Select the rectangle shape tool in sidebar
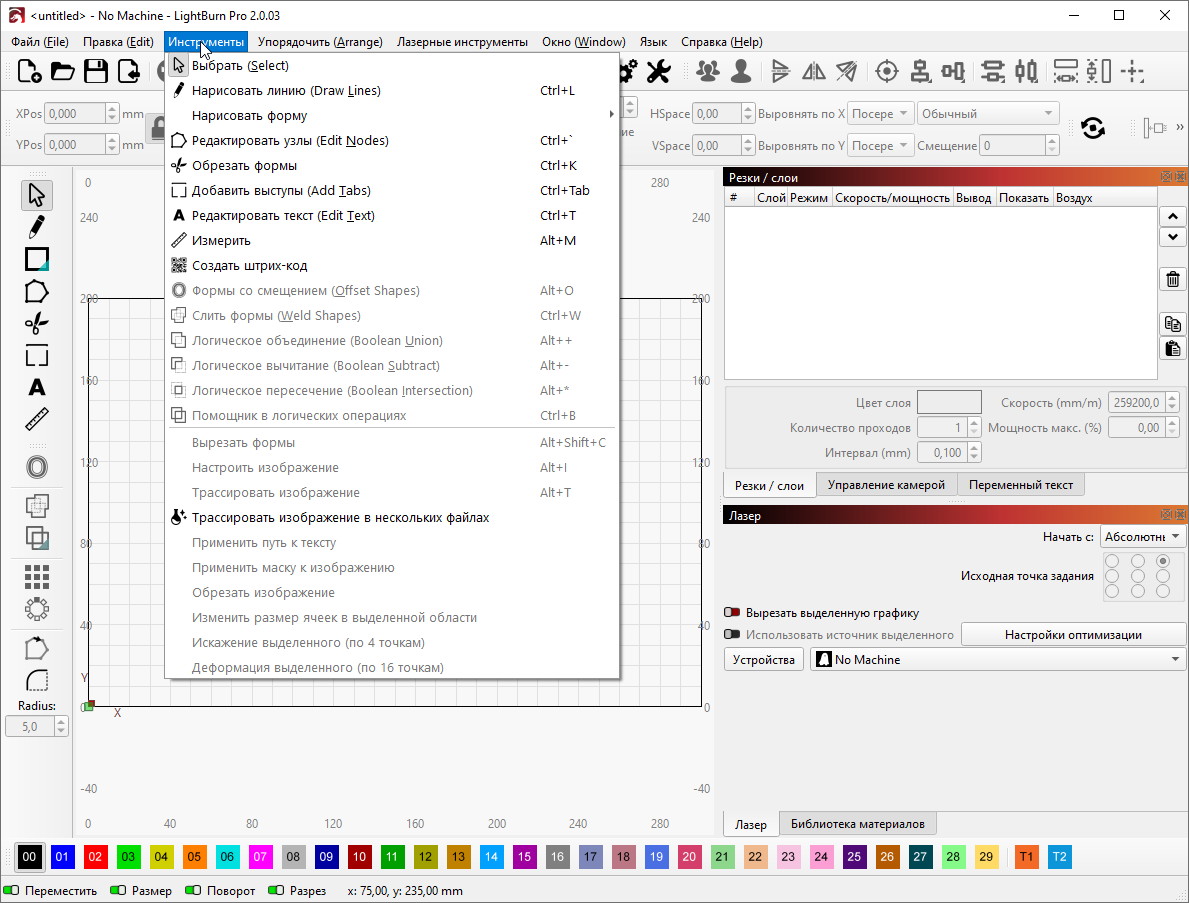Viewport: 1189px width, 903px height. click(x=36, y=259)
